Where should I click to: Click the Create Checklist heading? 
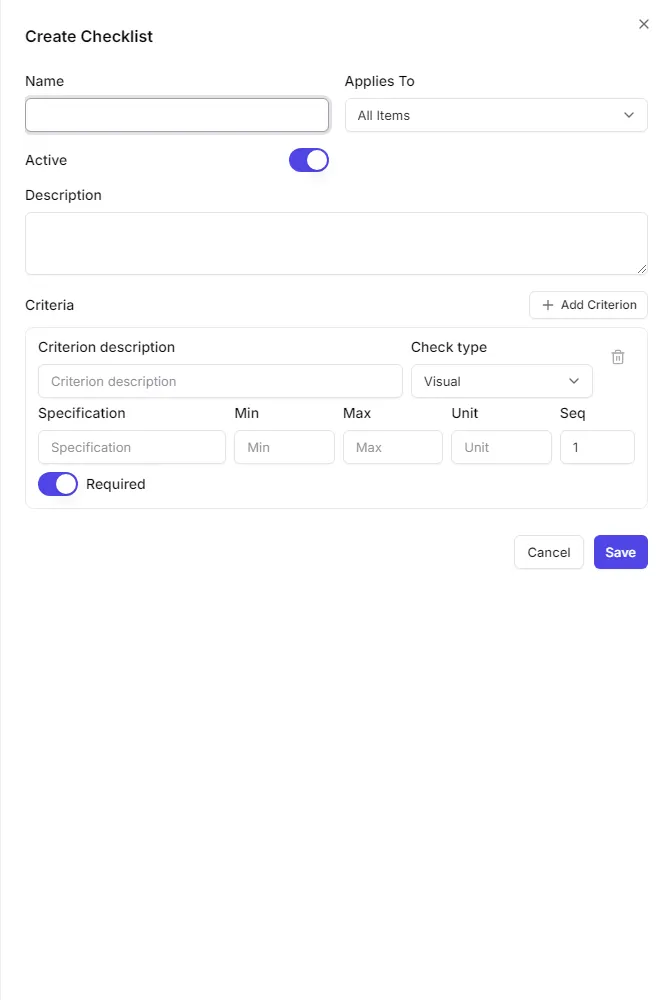[89, 36]
